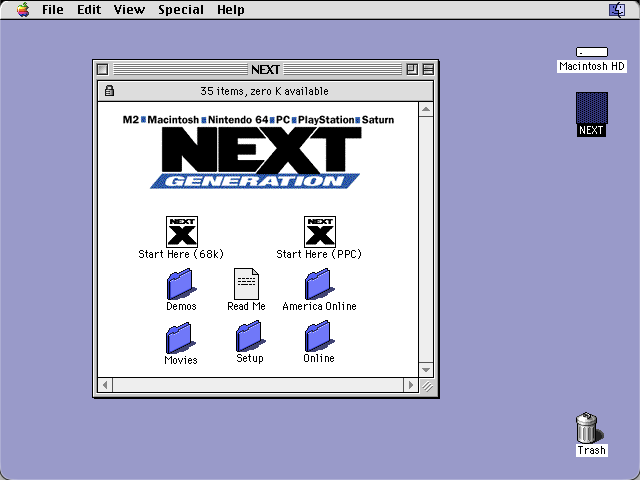This screenshot has height=480, width=640.
Task: Click the lock icon in window header
Action: click(x=109, y=91)
